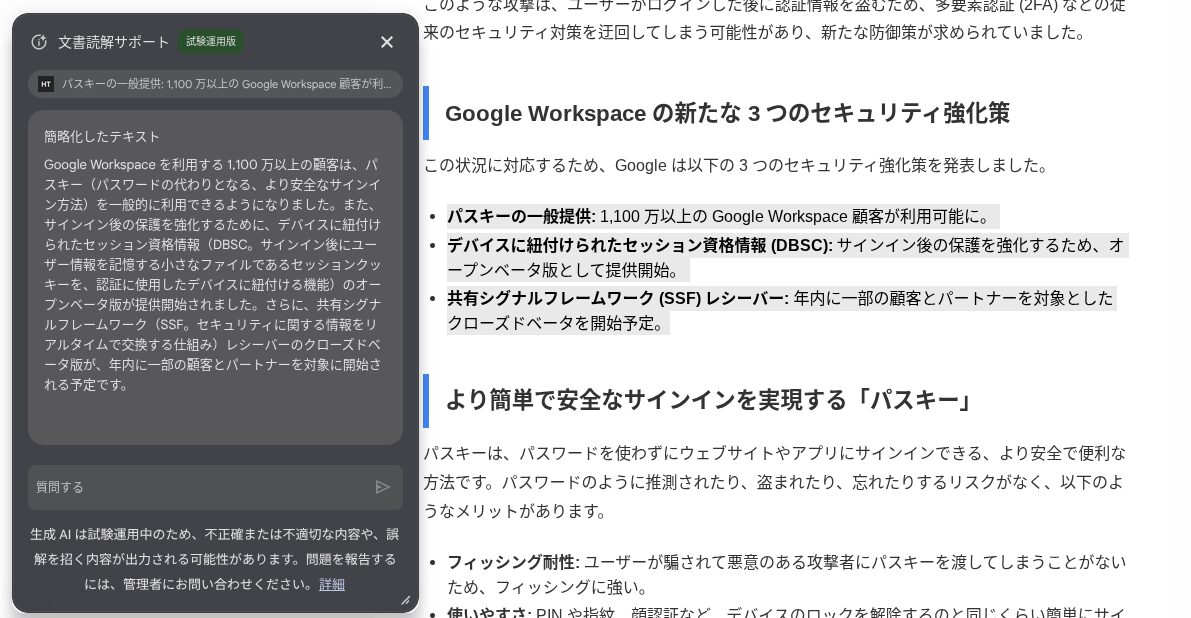Click the 使いやすさ bullet text
Screen dimensions: 1191x618
[787, 612]
